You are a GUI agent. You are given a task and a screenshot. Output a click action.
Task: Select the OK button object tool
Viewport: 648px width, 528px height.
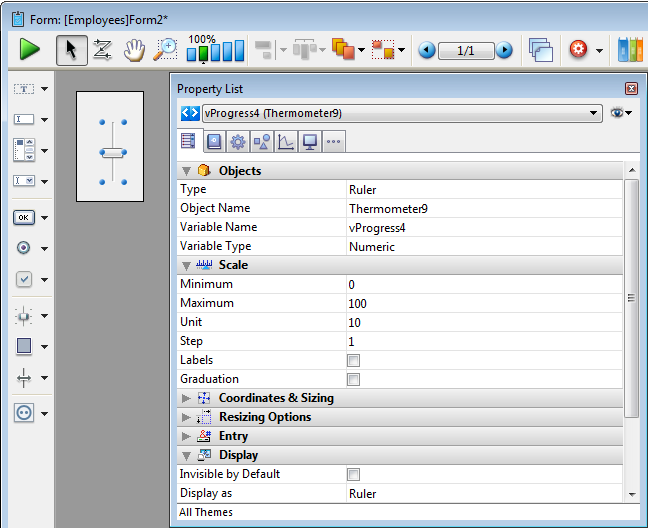(24, 217)
